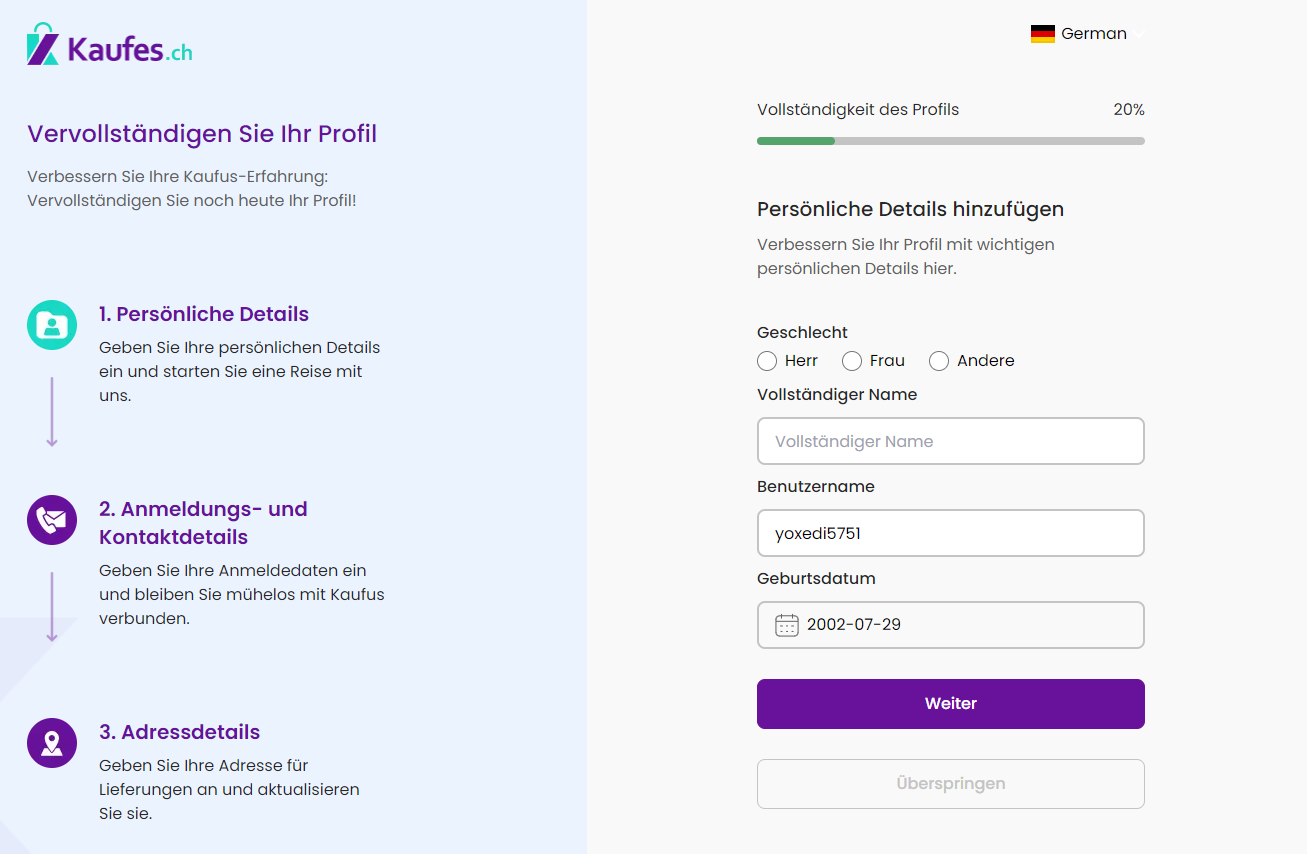Screen dimensions: 1307x854
Task: Open the calendar icon in Geburtsdatum
Action: [787, 625]
